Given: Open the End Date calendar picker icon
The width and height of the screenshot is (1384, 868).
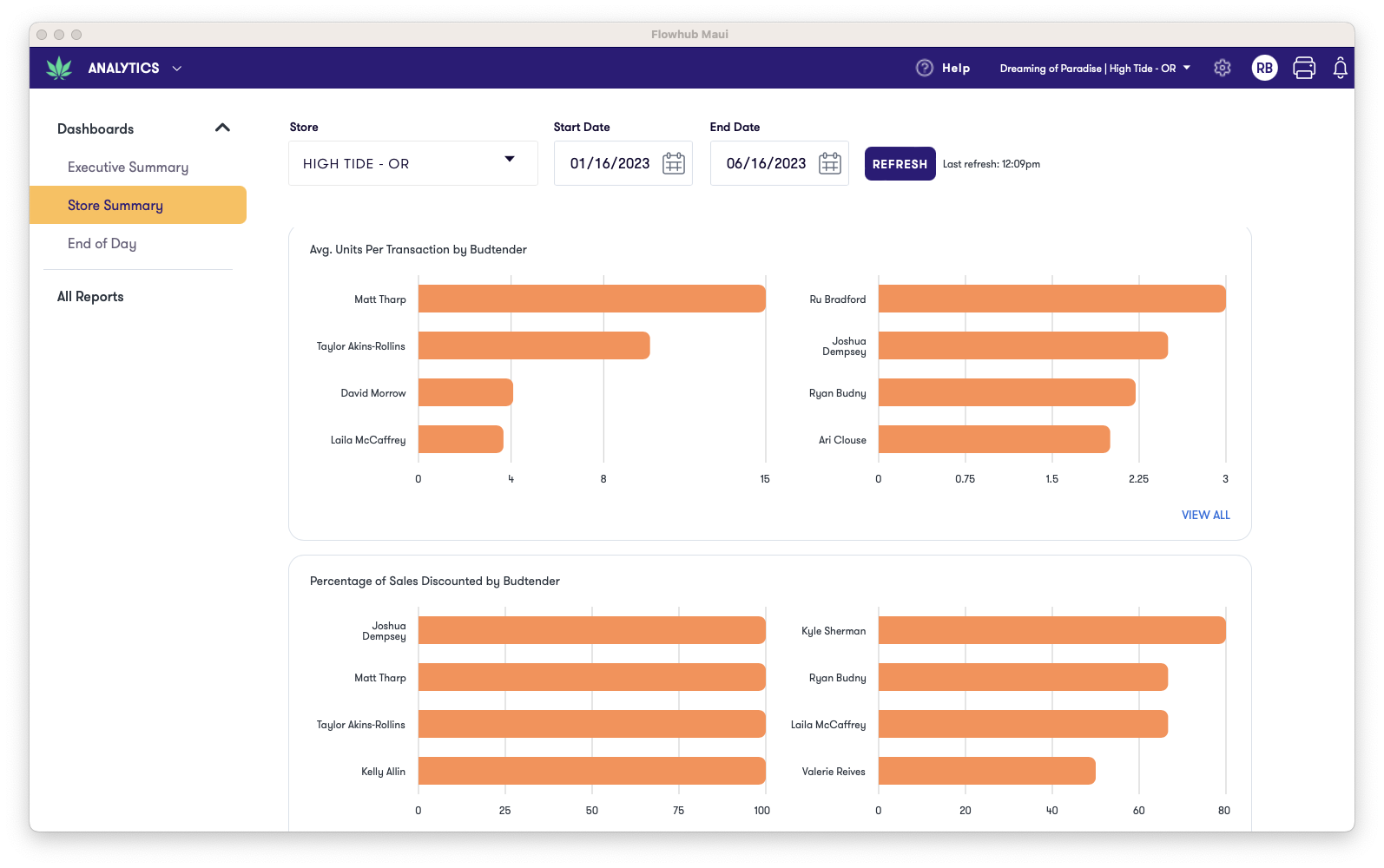Looking at the screenshot, I should point(830,163).
